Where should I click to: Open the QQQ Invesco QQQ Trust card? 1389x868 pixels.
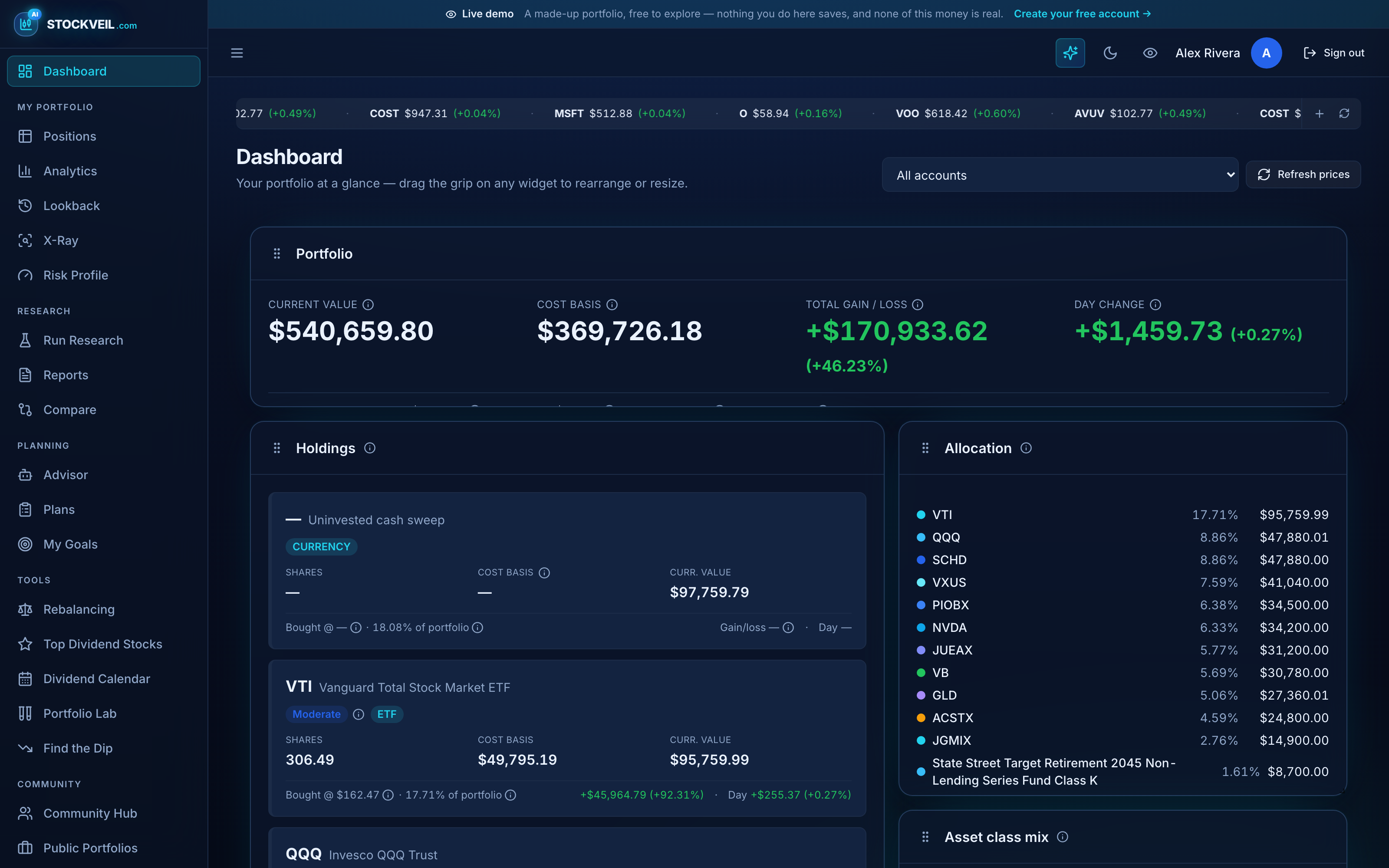567,848
